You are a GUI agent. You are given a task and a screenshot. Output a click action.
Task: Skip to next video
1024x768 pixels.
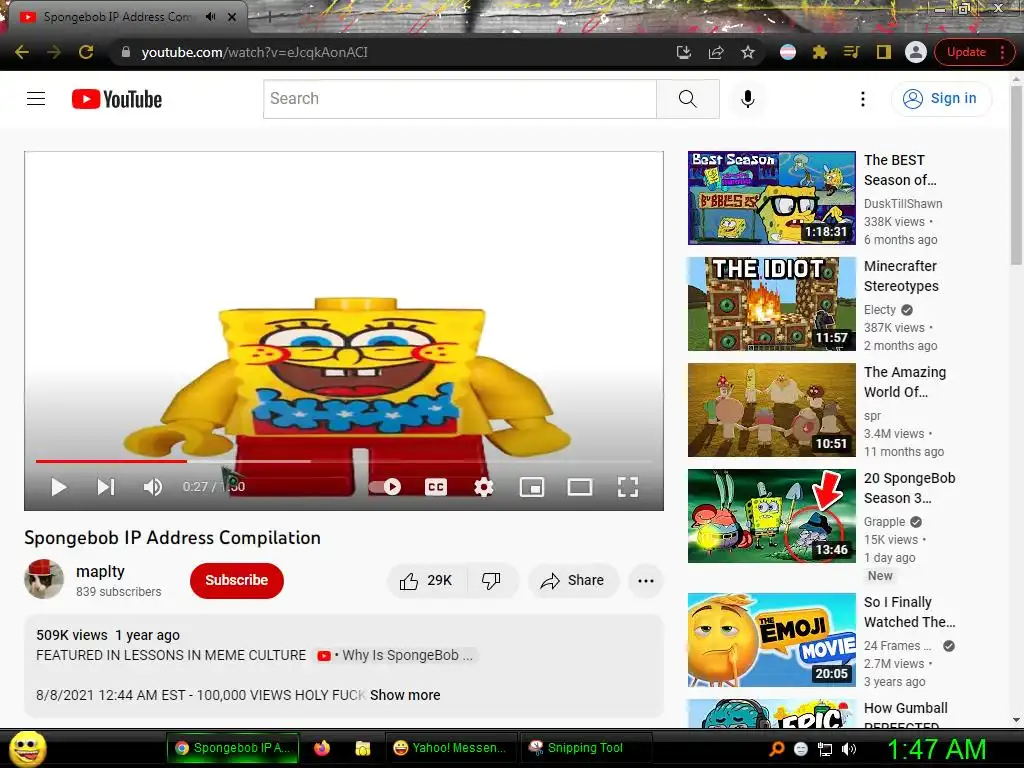106,487
